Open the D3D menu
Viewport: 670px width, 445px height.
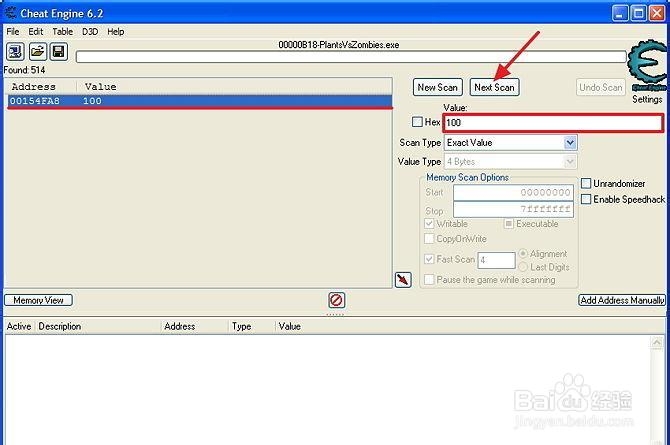coord(90,32)
